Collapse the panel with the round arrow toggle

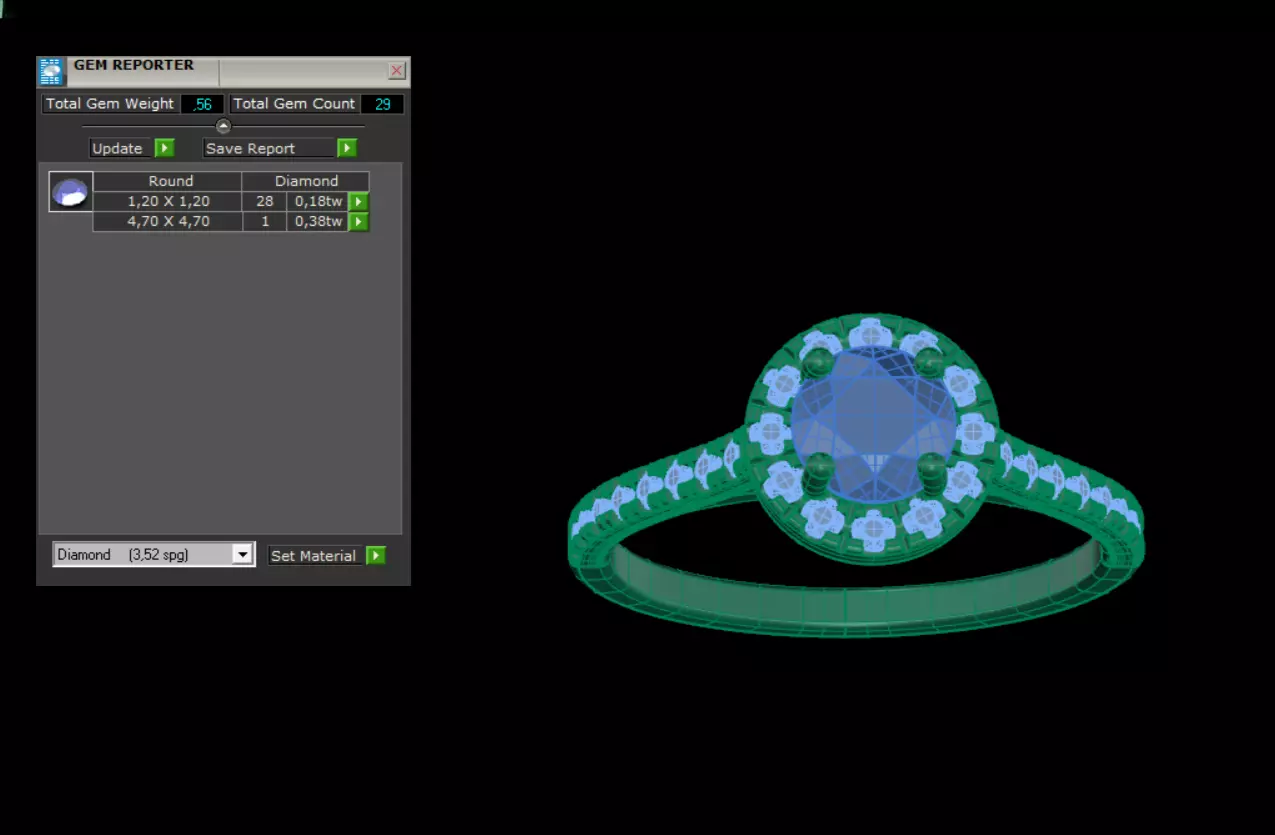pos(223,126)
